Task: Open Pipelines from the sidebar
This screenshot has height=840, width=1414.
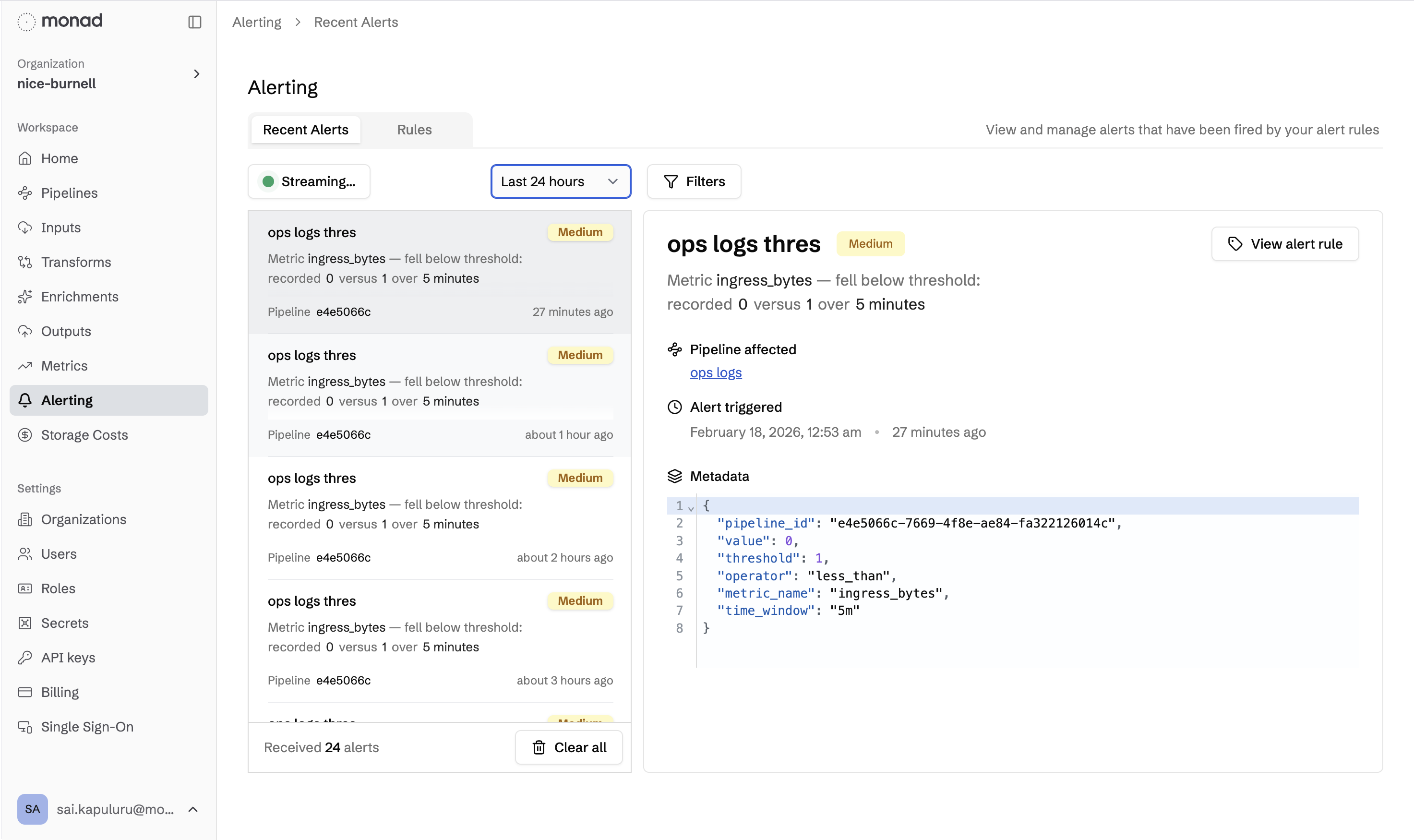Action: click(69, 193)
